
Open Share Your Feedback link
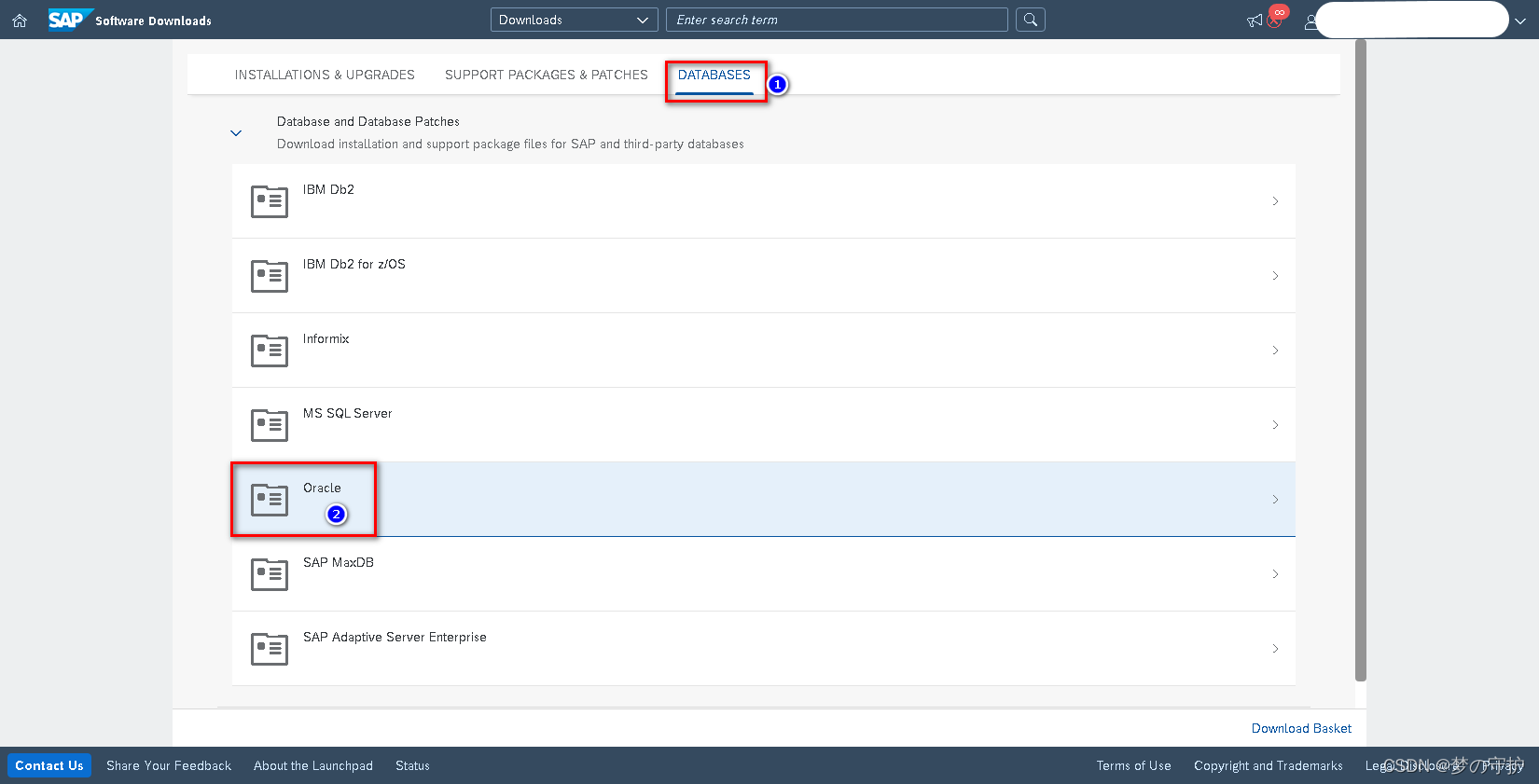click(x=169, y=765)
